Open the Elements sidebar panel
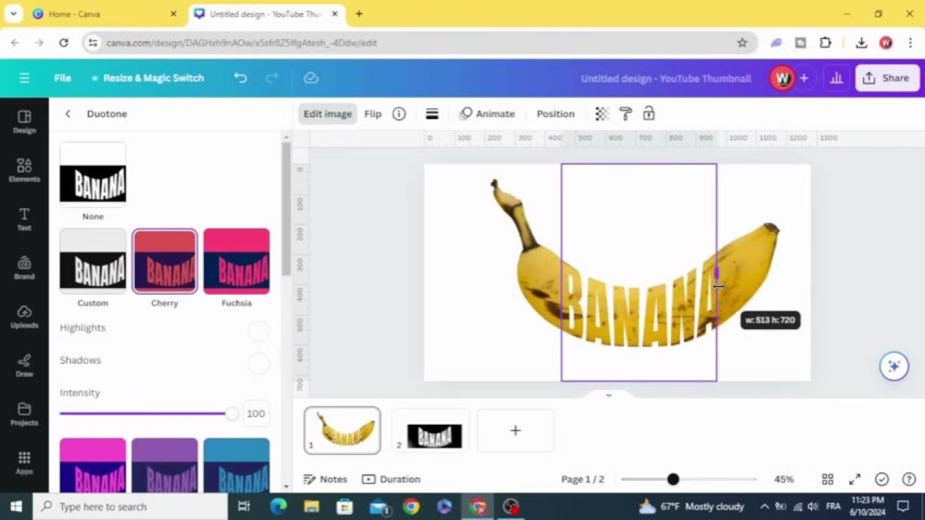Viewport: 925px width, 520px height. [24, 170]
